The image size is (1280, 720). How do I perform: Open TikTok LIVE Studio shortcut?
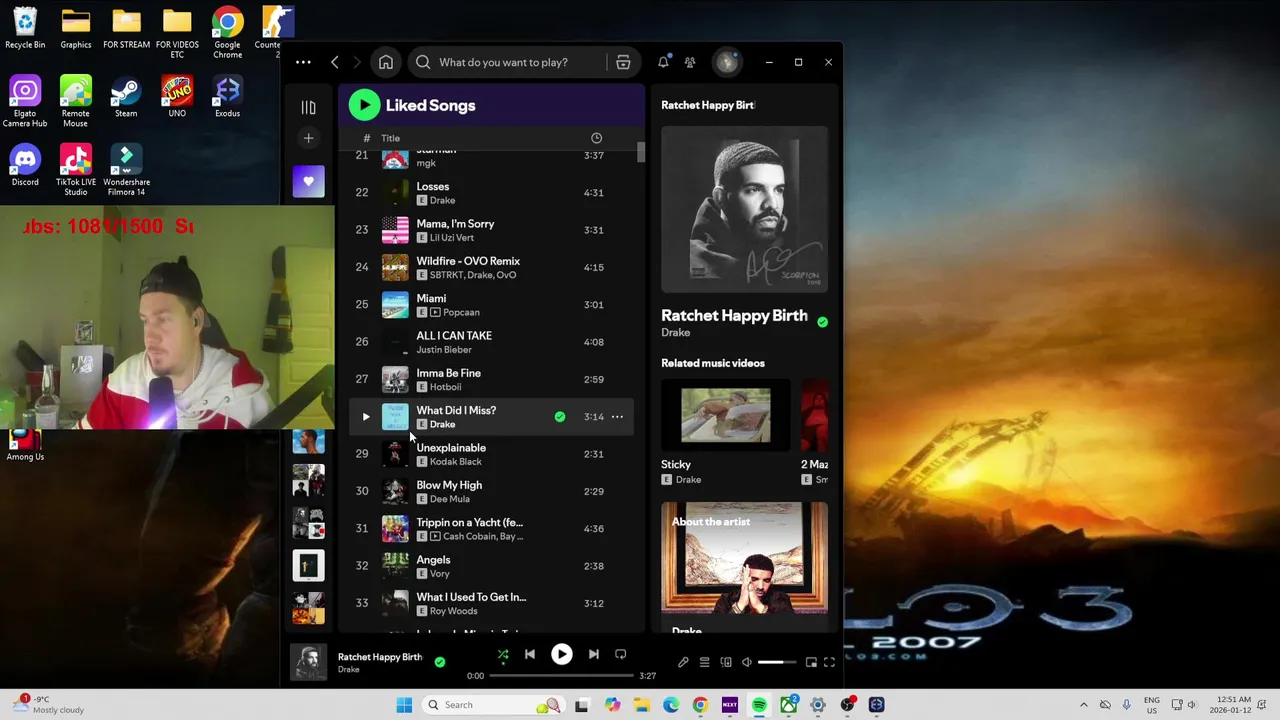pos(75,170)
